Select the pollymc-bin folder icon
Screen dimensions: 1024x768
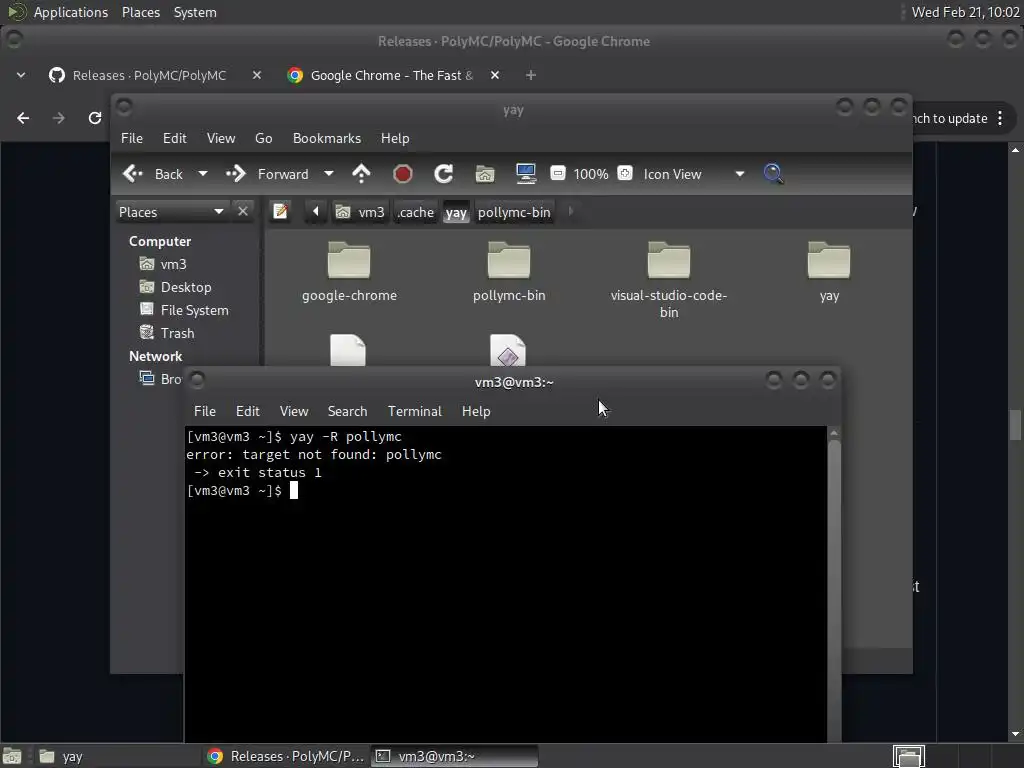(509, 260)
